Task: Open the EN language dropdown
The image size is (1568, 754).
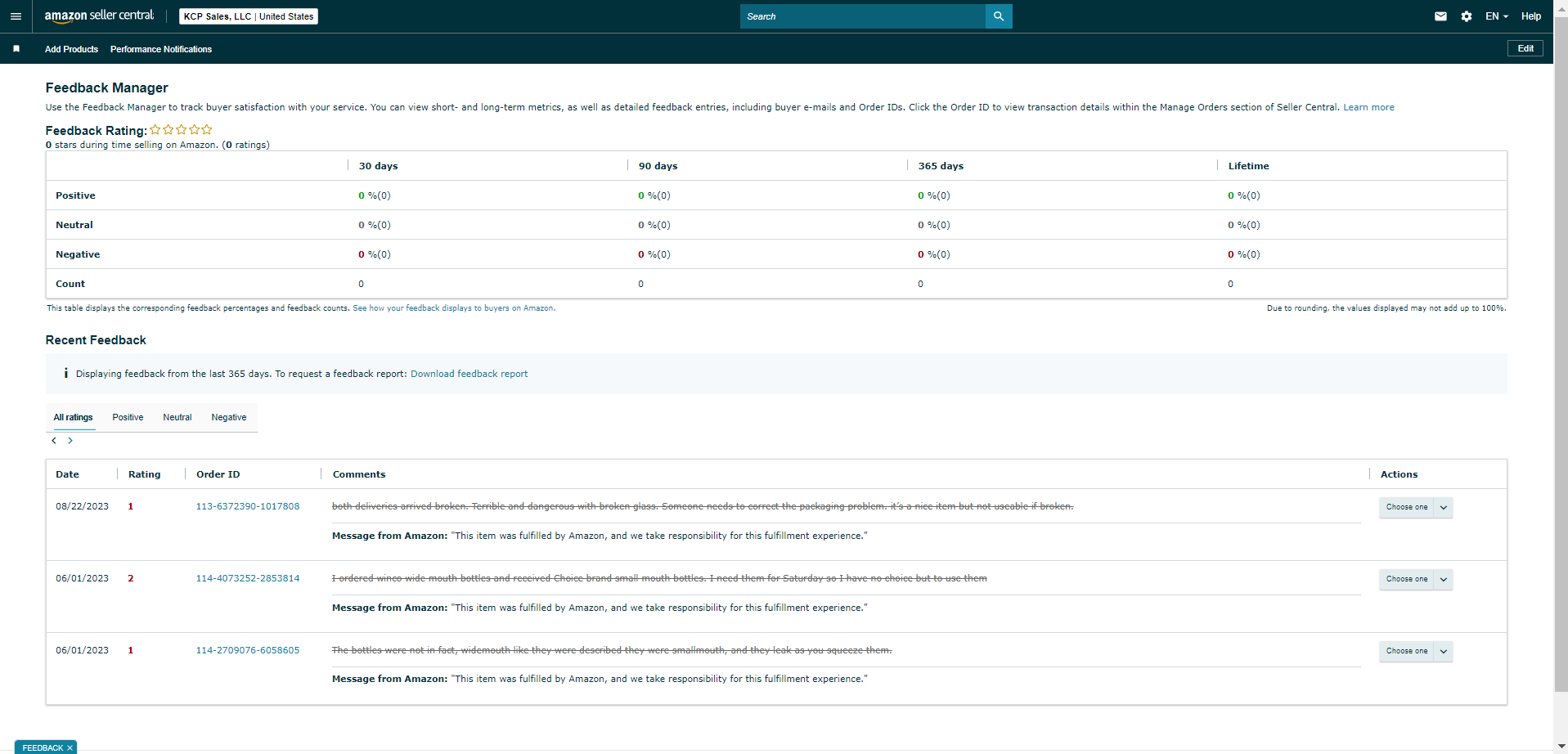Action: click(x=1497, y=16)
